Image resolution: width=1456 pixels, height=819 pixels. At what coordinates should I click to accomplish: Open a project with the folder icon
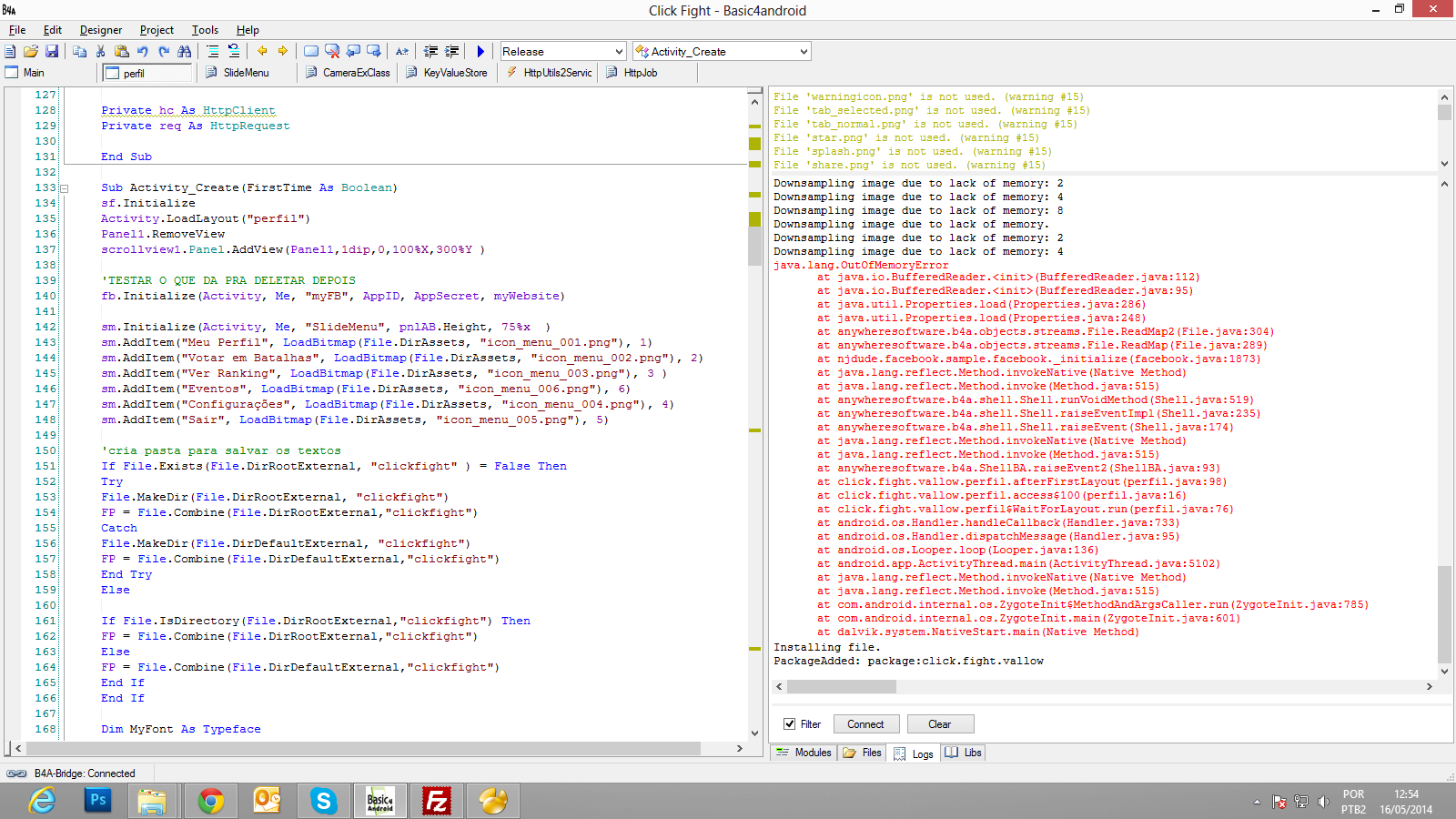pyautogui.click(x=31, y=52)
